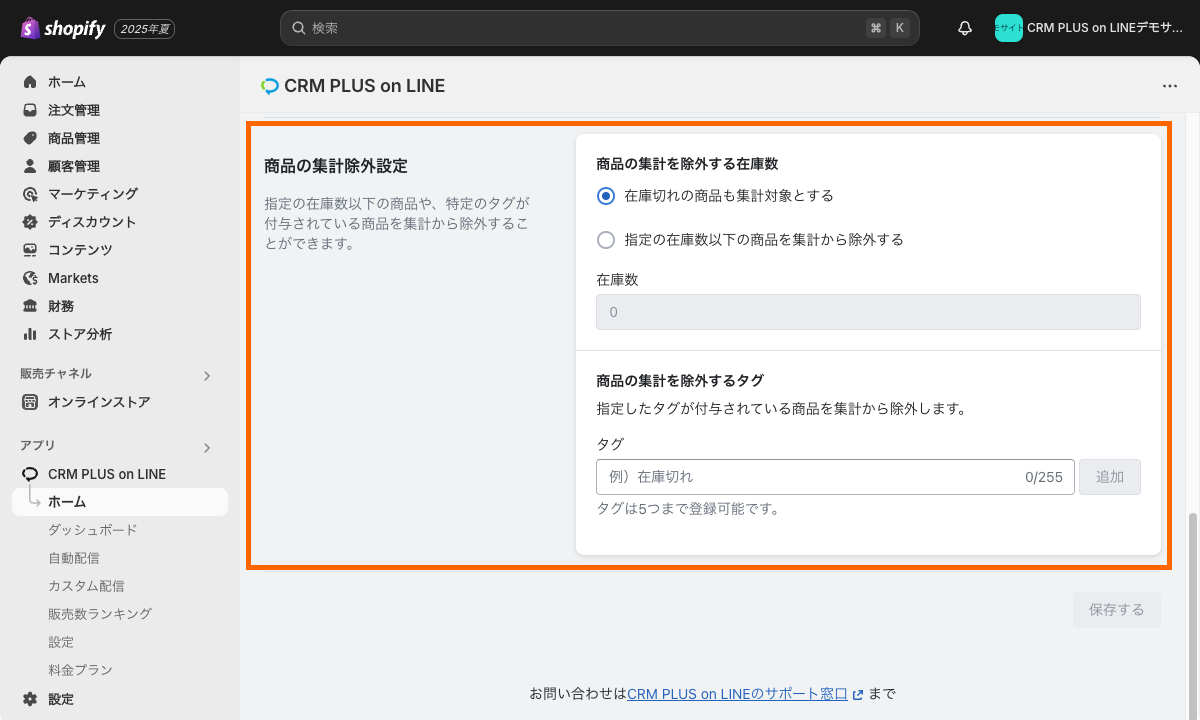
Task: Open the three-dot more actions menu
Action: pos(1170,86)
